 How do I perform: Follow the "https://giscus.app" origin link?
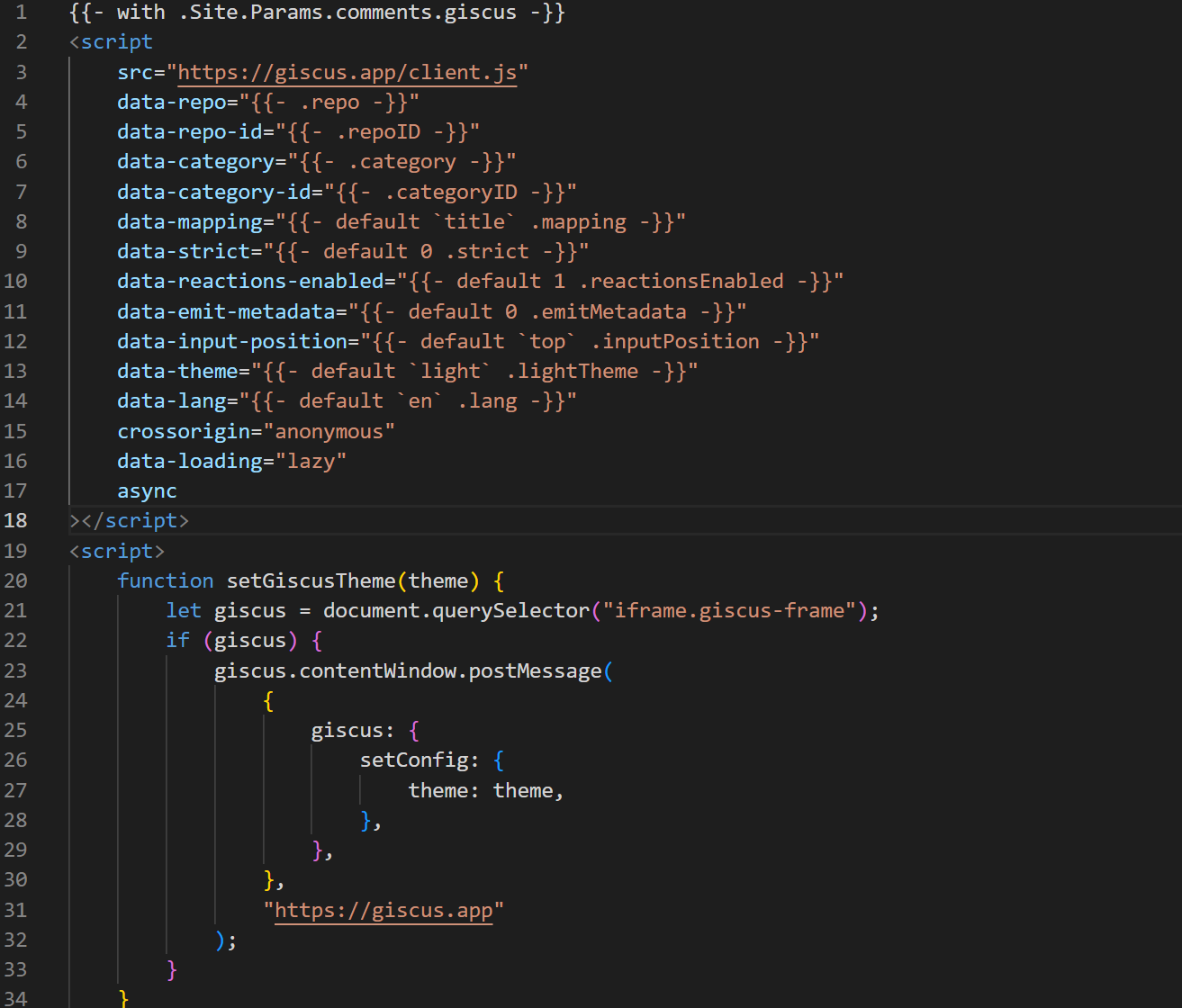[x=383, y=910]
